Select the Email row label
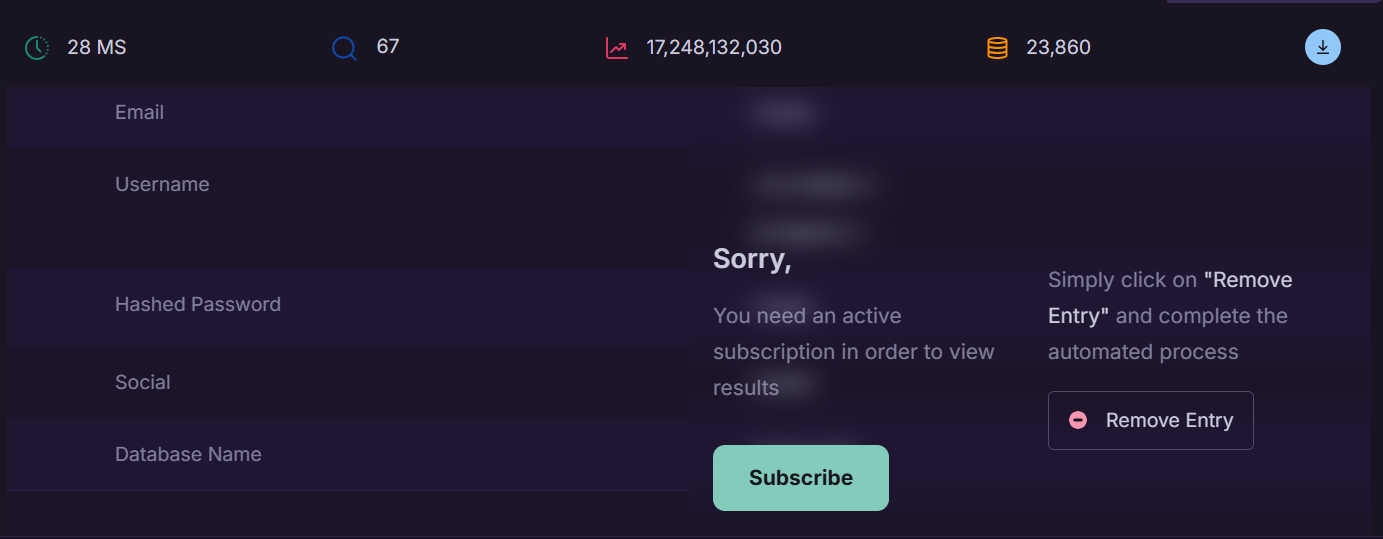Viewport: 1383px width, 539px height. tap(139, 113)
